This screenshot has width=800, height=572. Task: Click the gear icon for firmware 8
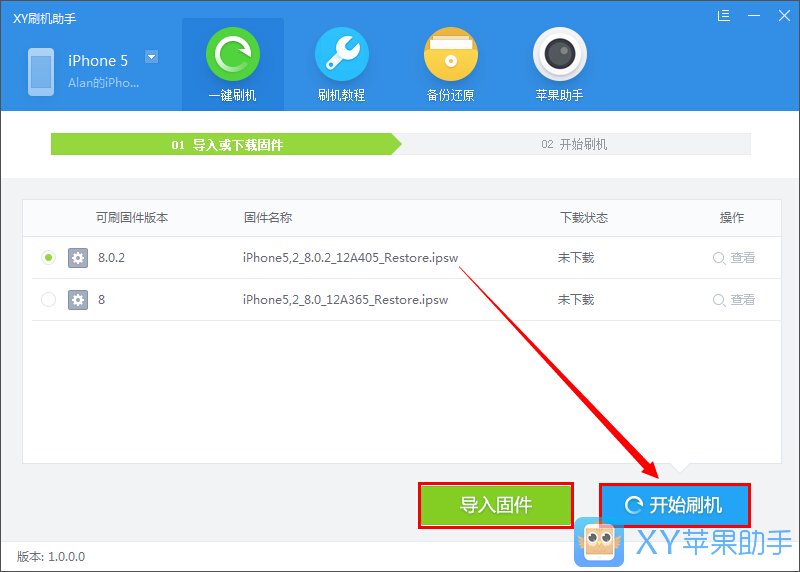click(78, 300)
